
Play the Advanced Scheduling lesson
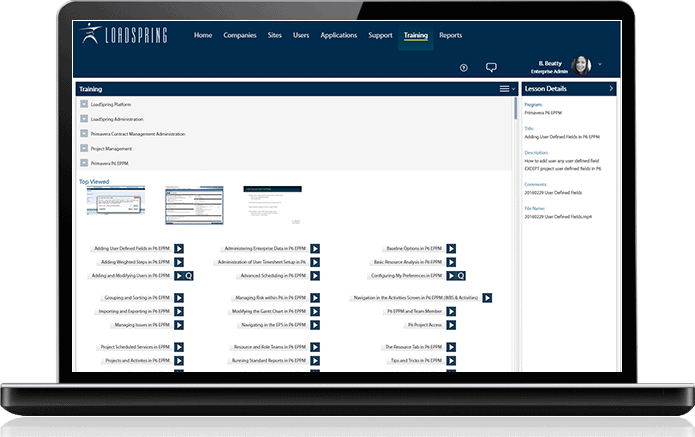(x=315, y=276)
